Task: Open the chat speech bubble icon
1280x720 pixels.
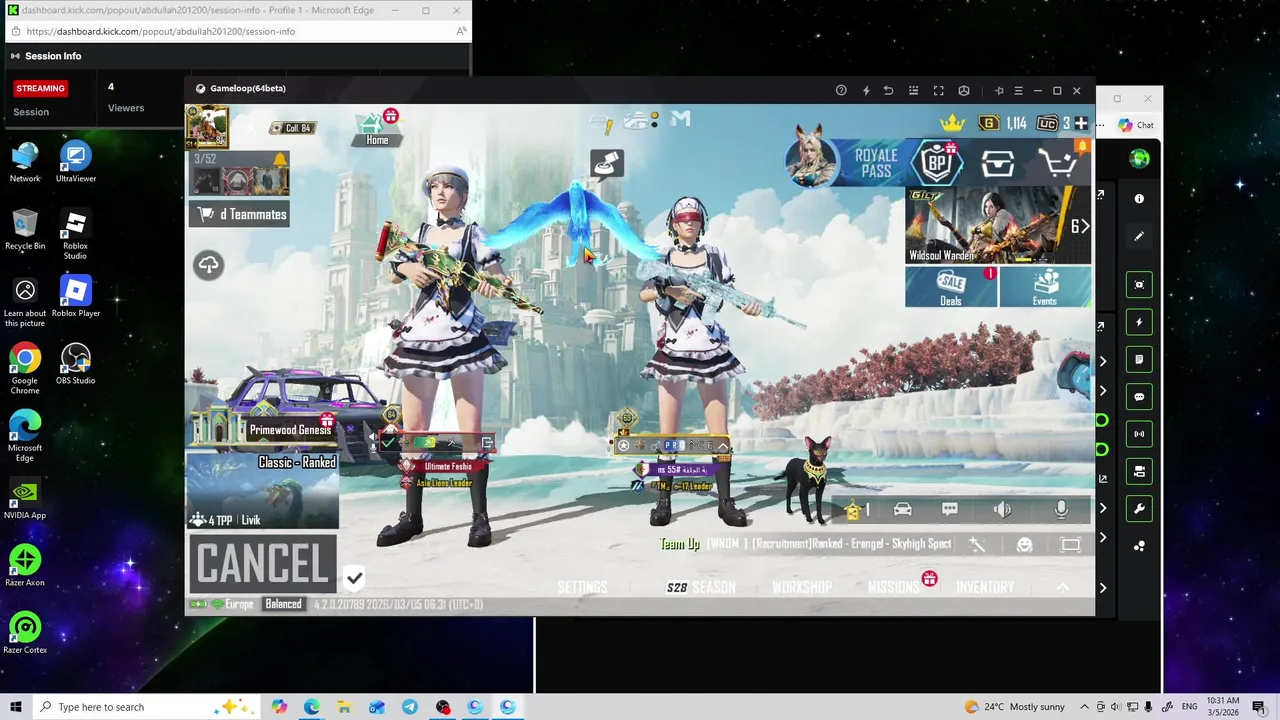Action: pyautogui.click(x=950, y=510)
